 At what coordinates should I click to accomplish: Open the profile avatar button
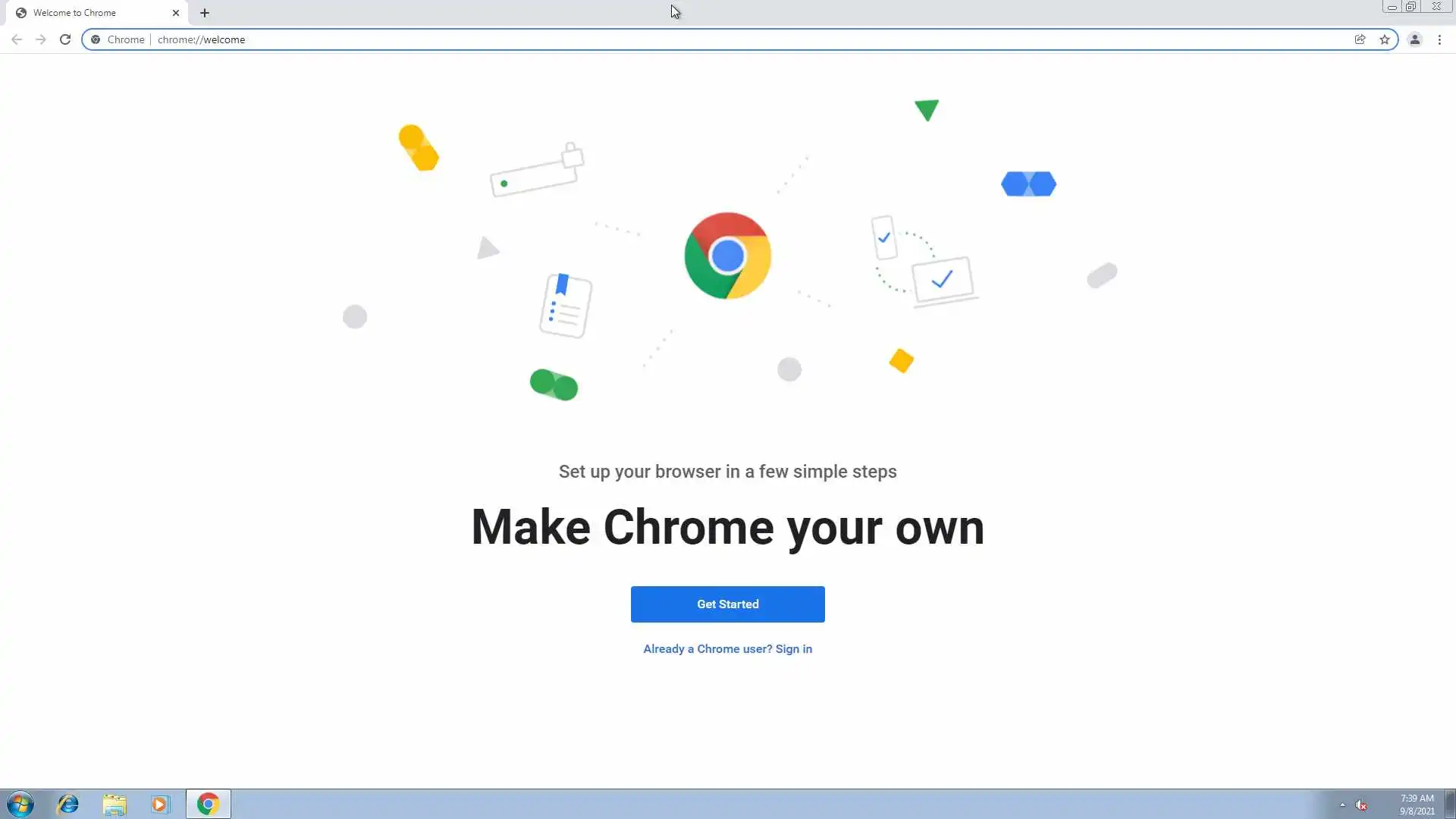[1414, 39]
